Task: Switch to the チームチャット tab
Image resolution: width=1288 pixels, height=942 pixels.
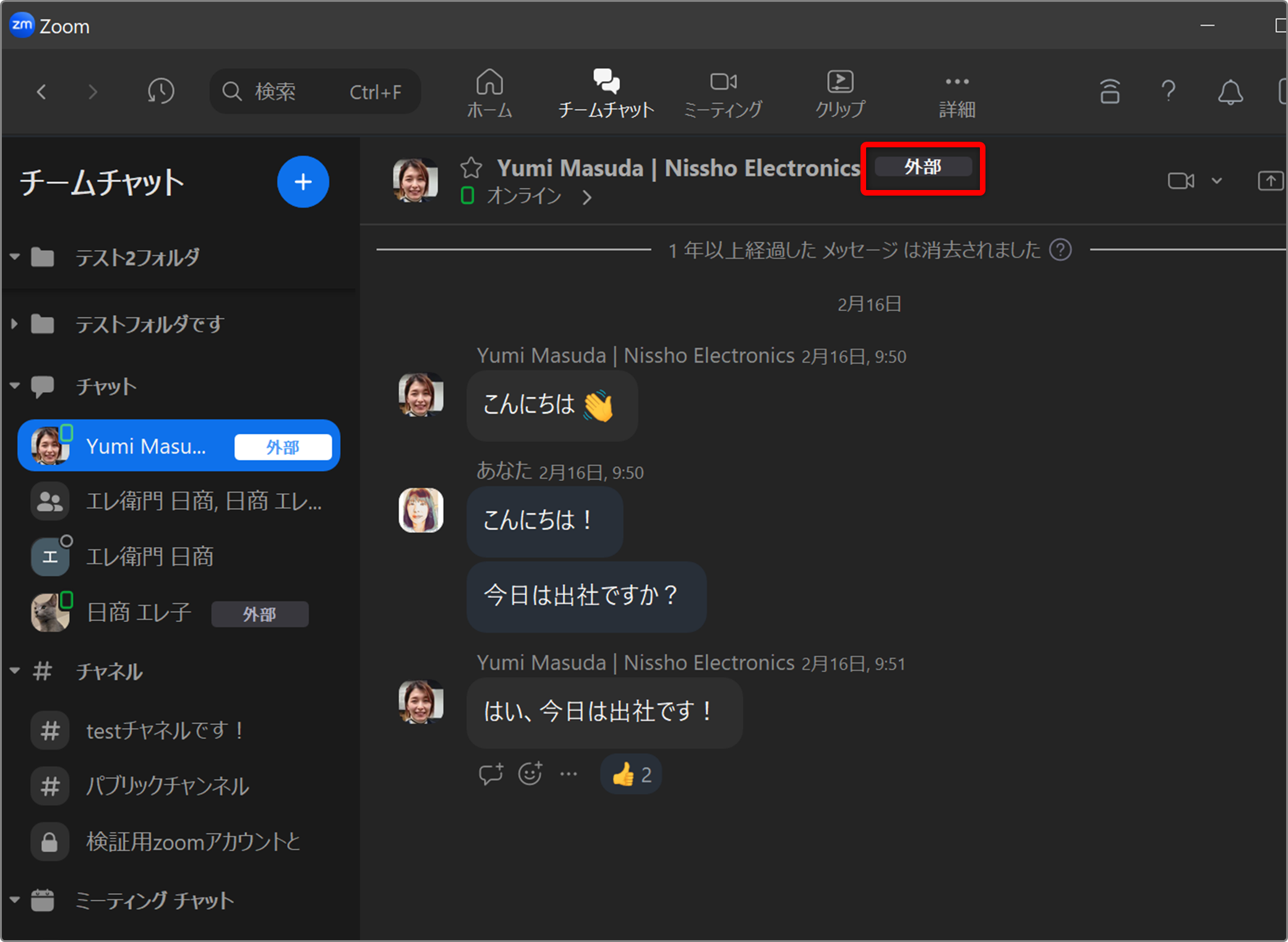Action: pyautogui.click(x=606, y=93)
